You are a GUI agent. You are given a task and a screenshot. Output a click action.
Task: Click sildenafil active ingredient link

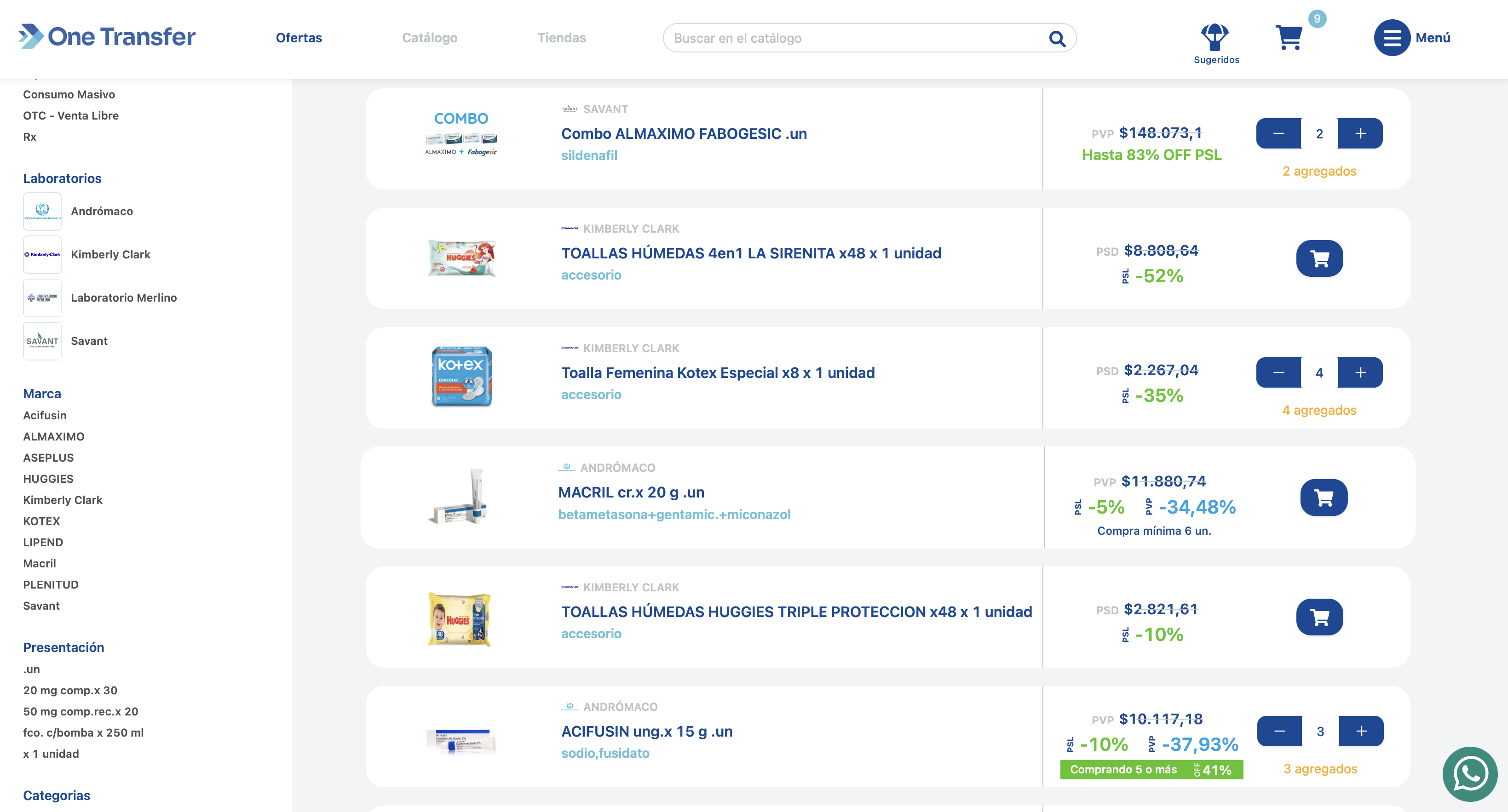pos(589,155)
